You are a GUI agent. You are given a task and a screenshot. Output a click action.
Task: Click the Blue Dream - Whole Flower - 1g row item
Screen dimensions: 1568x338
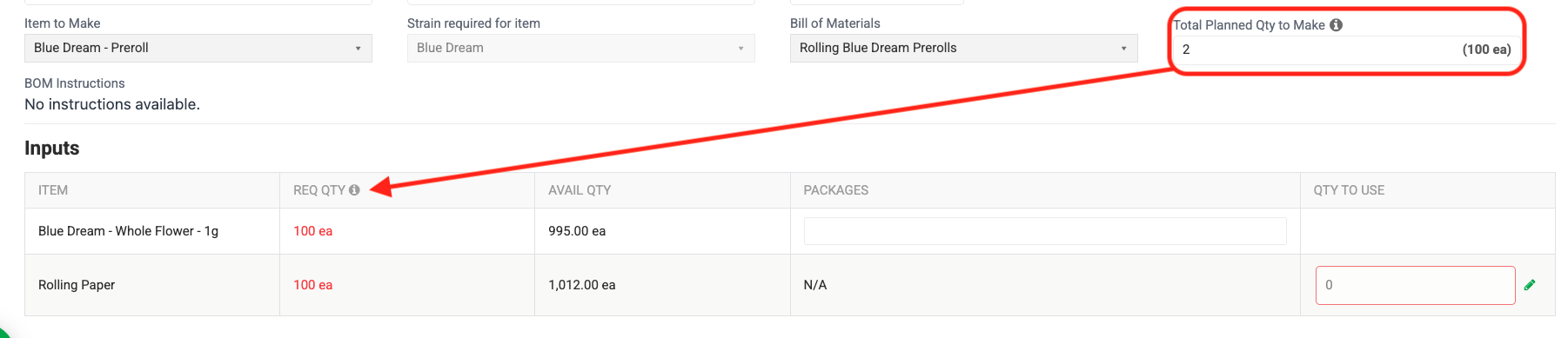[128, 231]
